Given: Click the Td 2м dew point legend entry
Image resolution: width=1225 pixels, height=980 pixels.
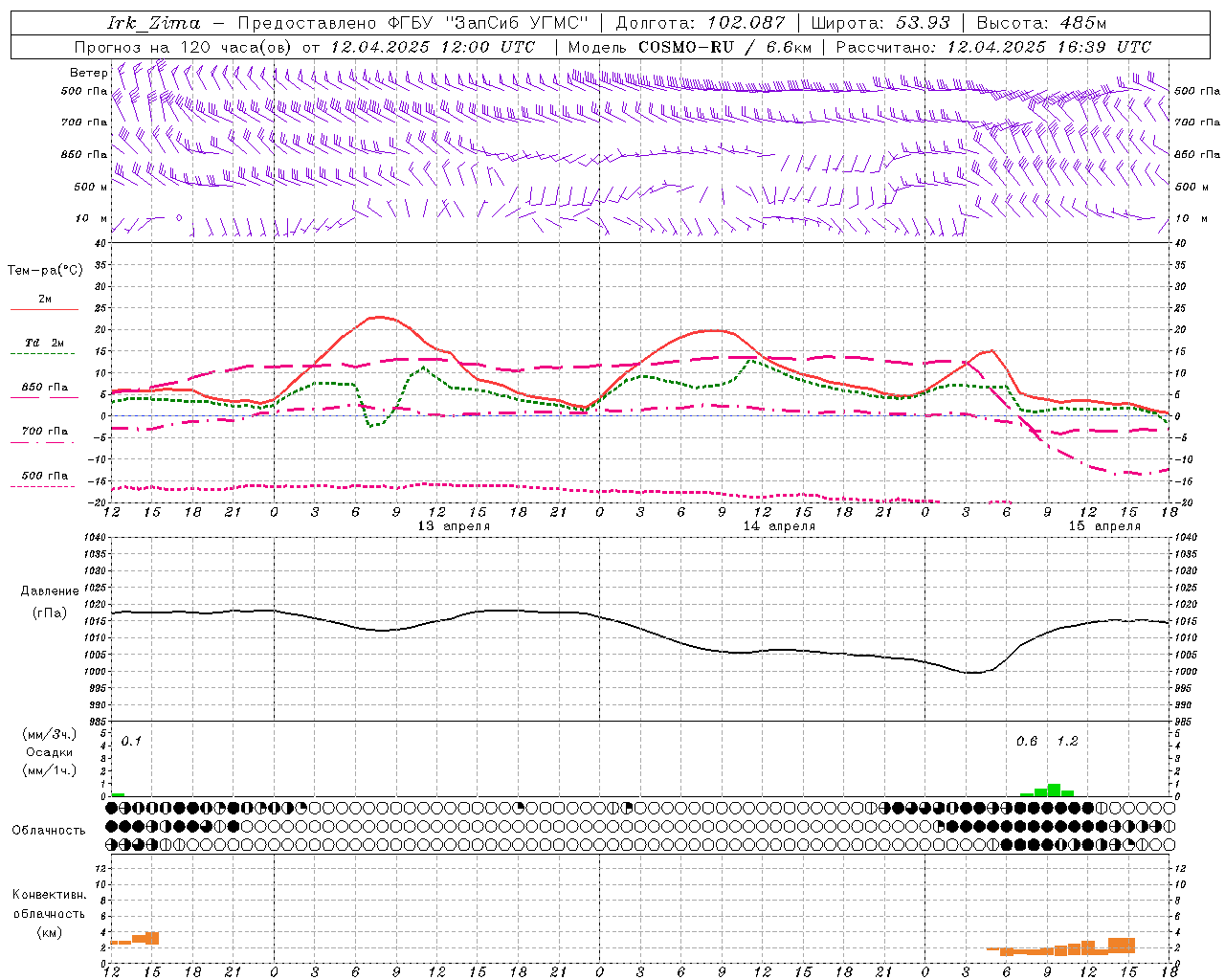Looking at the screenshot, I should pyautogui.click(x=44, y=343).
